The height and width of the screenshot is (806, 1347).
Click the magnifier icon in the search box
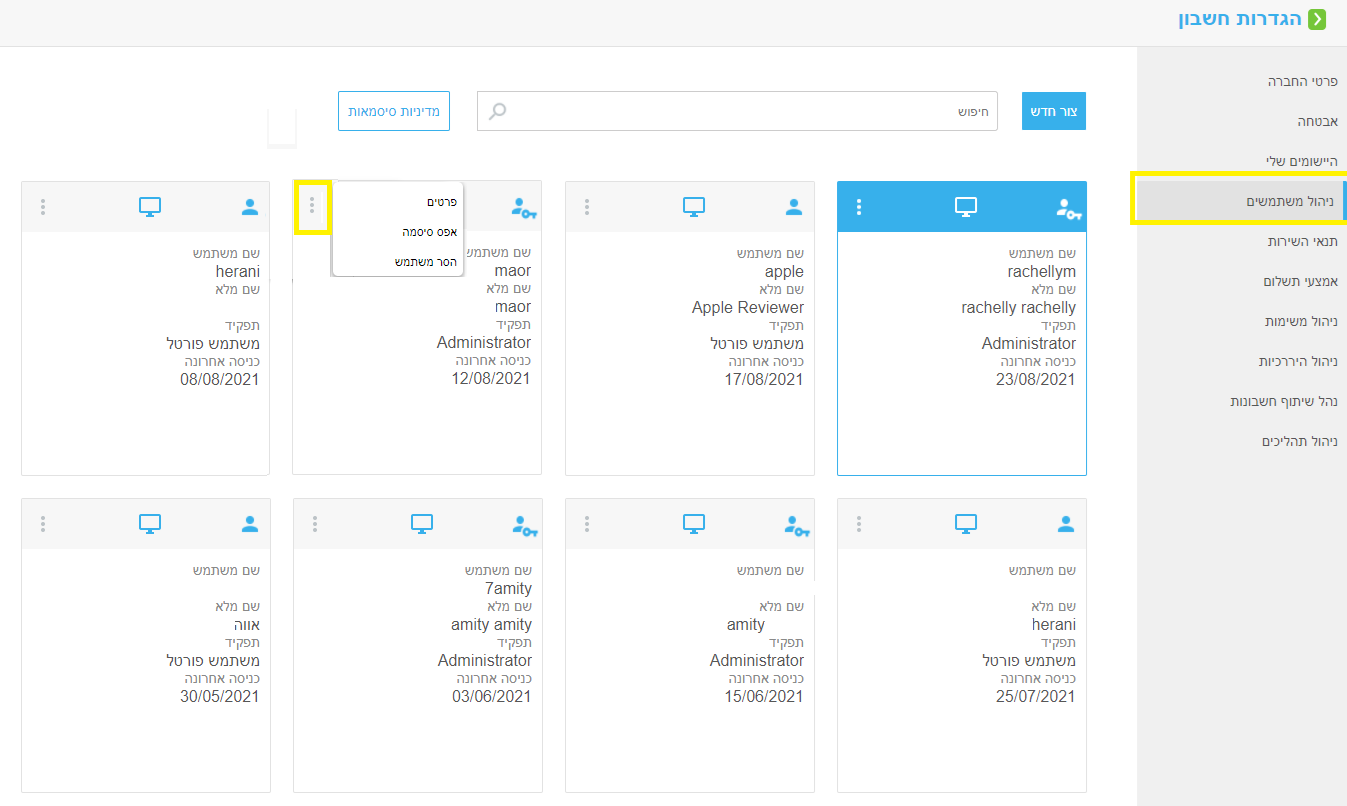[497, 111]
